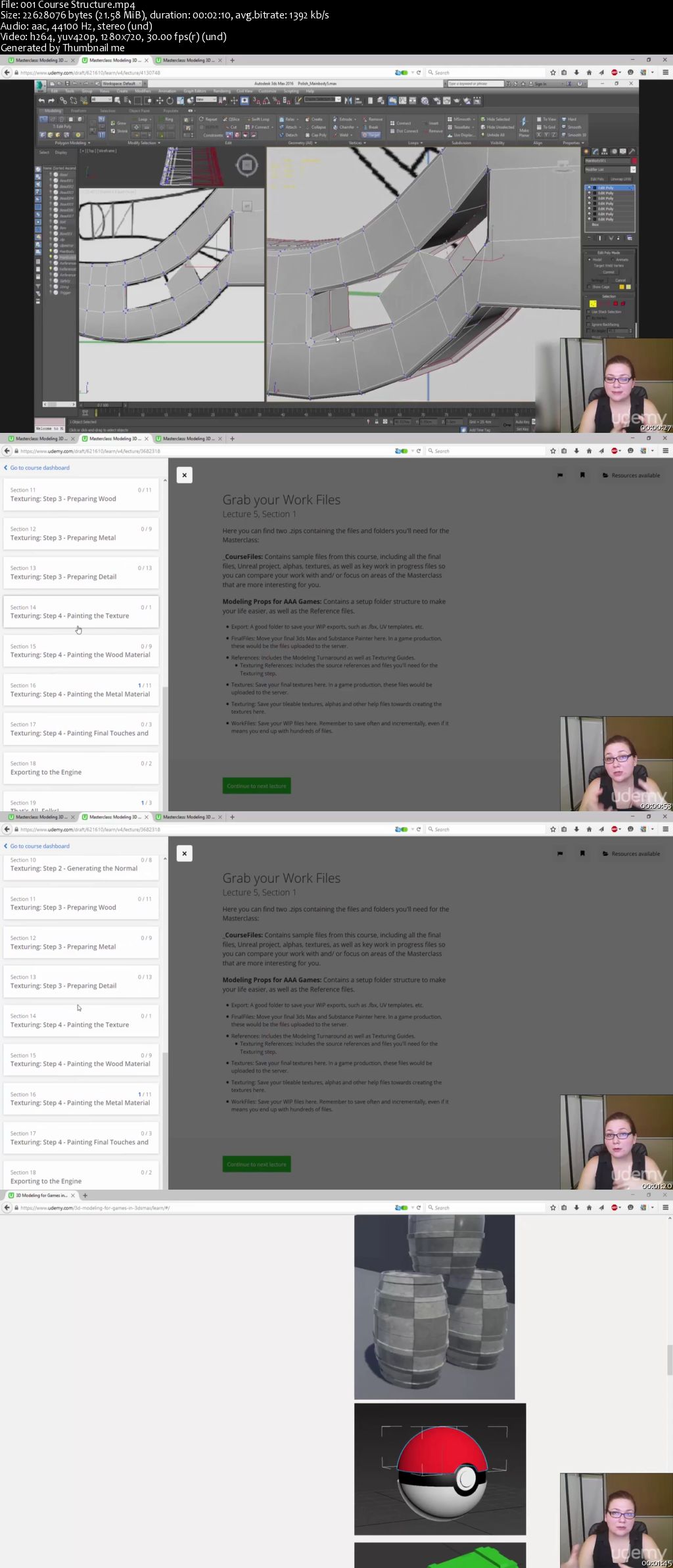Image resolution: width=673 pixels, height=1568 pixels.
Task: Activate the Select and Rotate tool in 3ds Max
Action: 170,101
